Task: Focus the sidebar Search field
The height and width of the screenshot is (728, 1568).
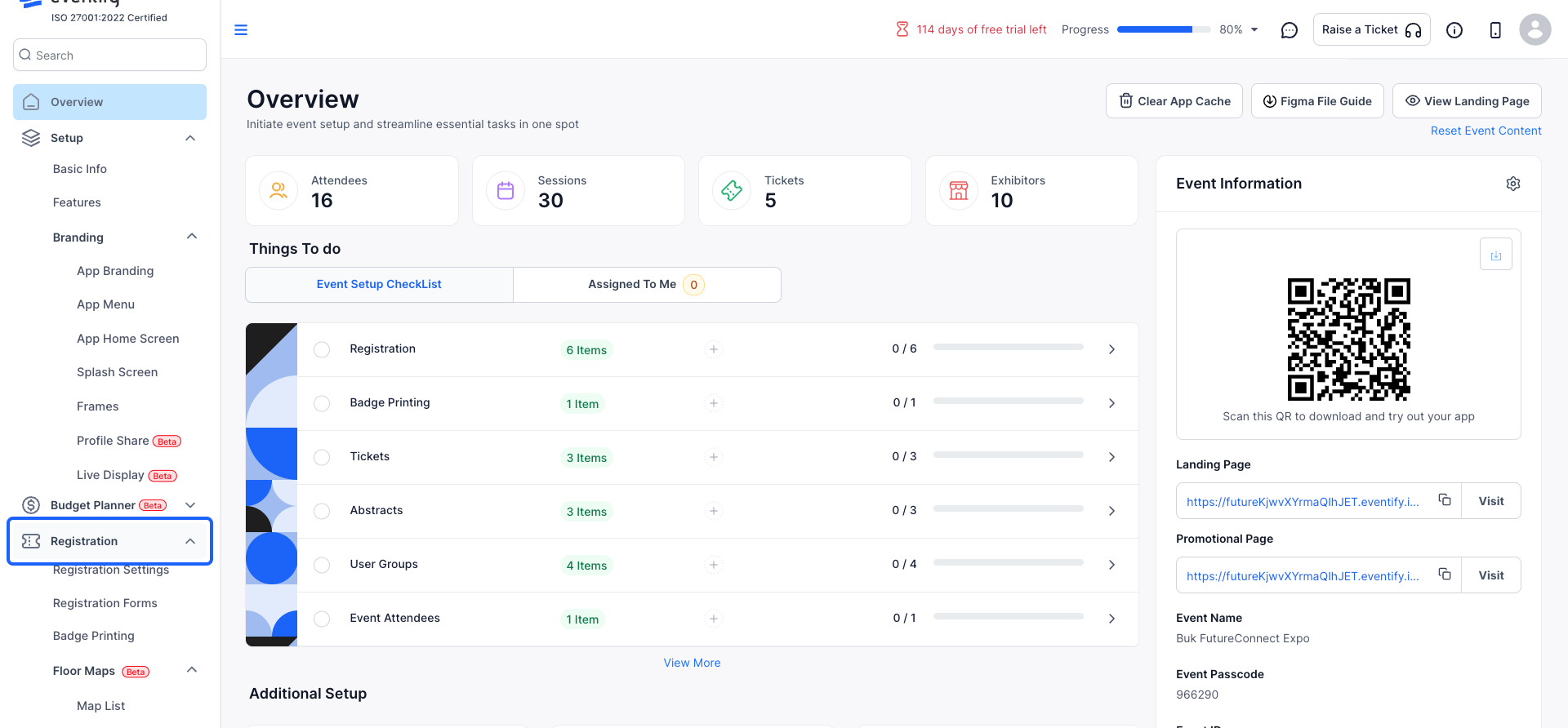Action: (109, 55)
